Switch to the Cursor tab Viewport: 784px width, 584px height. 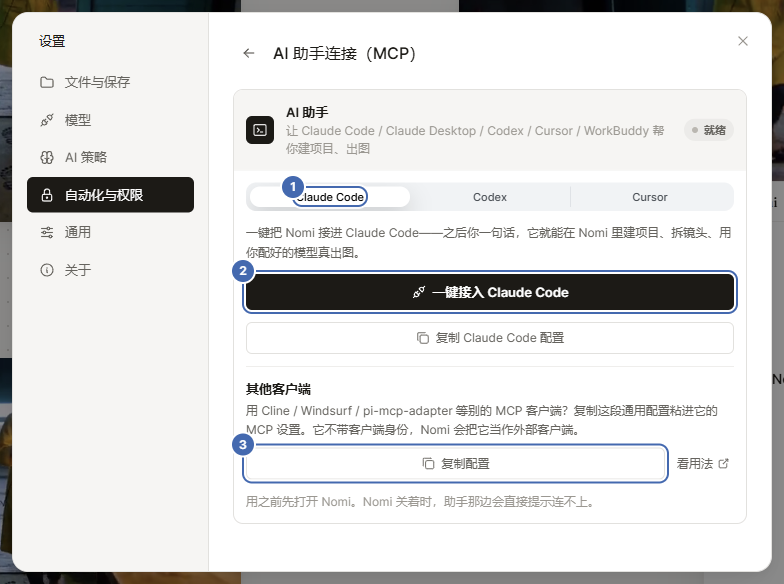click(650, 197)
